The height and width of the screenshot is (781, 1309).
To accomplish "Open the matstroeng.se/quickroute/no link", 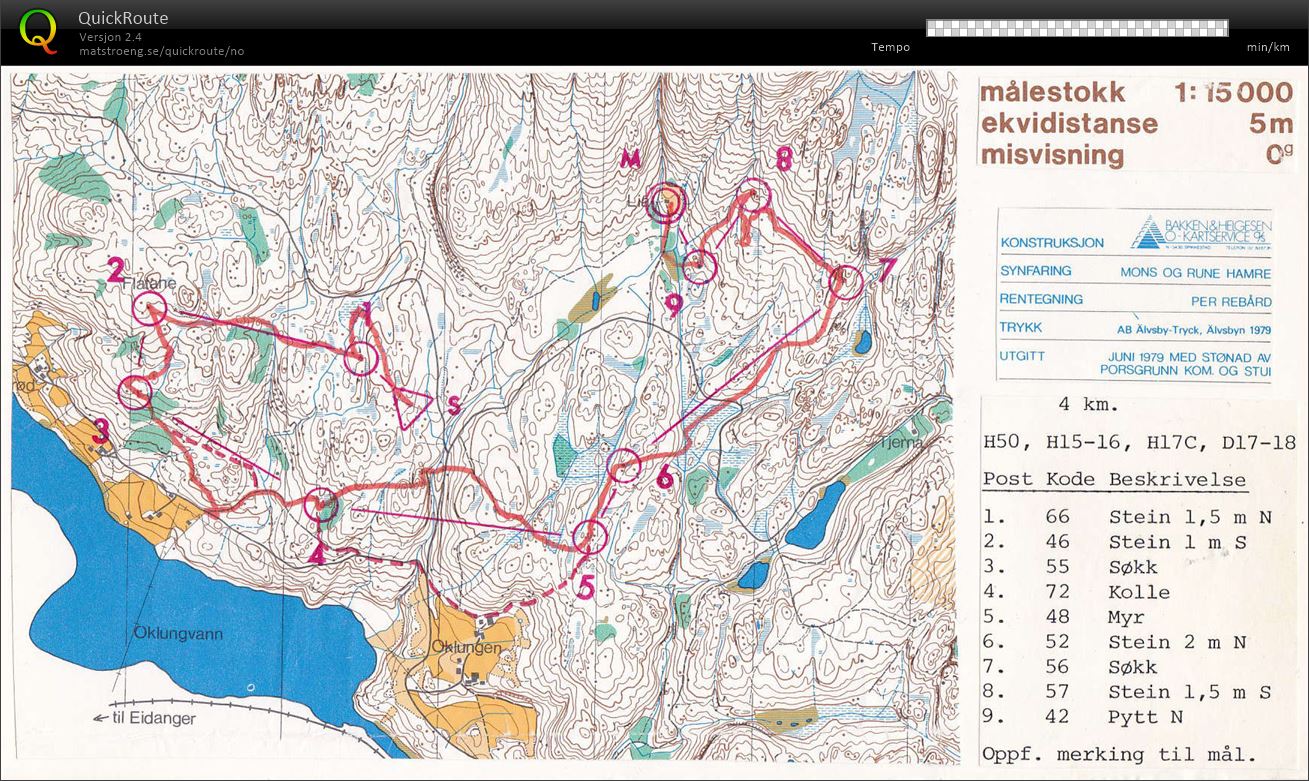I will coord(161,51).
